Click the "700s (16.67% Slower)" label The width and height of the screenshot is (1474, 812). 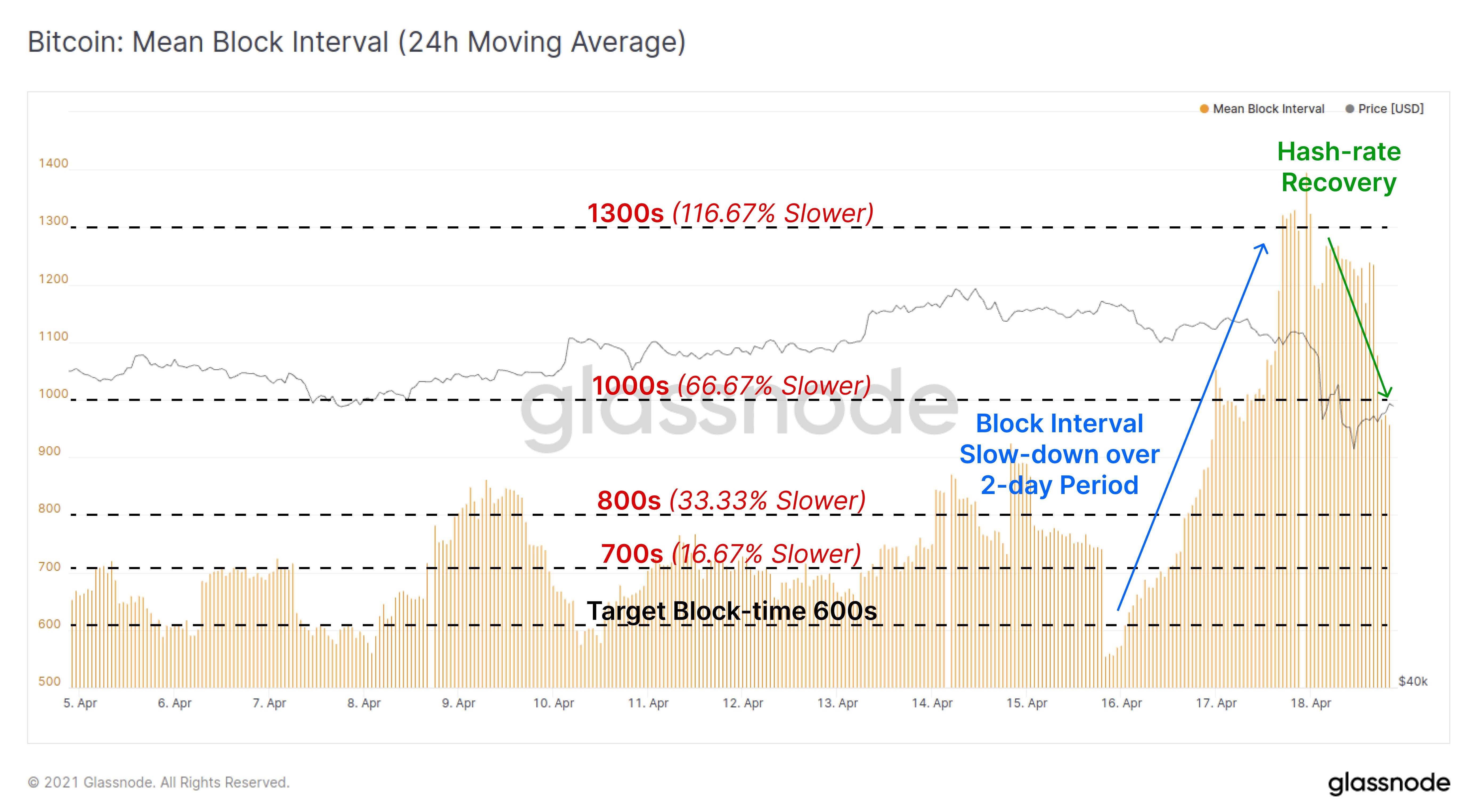point(731,554)
